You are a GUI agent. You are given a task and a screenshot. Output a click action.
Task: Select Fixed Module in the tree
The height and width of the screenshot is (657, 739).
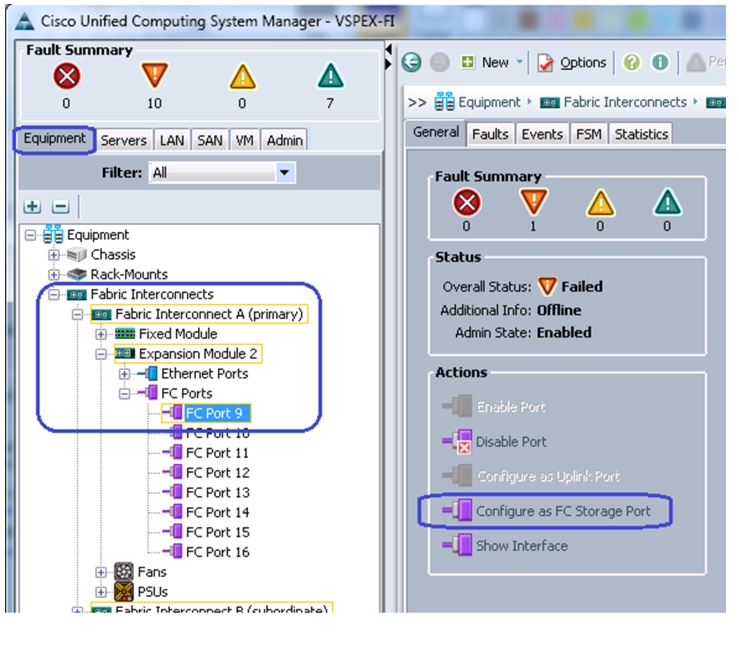pyautogui.click(x=178, y=334)
